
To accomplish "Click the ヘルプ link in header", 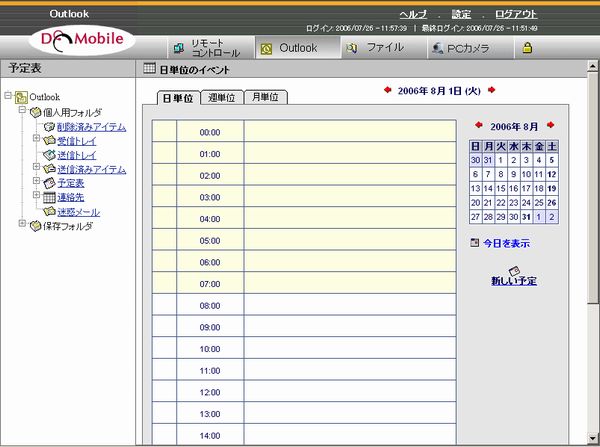I will 413,14.
